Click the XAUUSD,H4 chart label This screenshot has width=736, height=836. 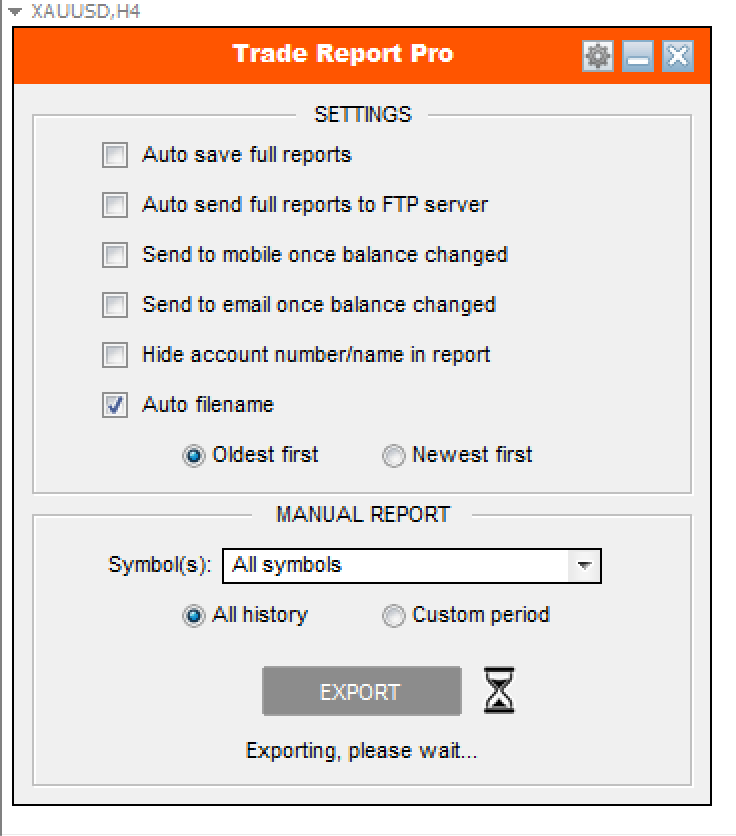coord(73,11)
